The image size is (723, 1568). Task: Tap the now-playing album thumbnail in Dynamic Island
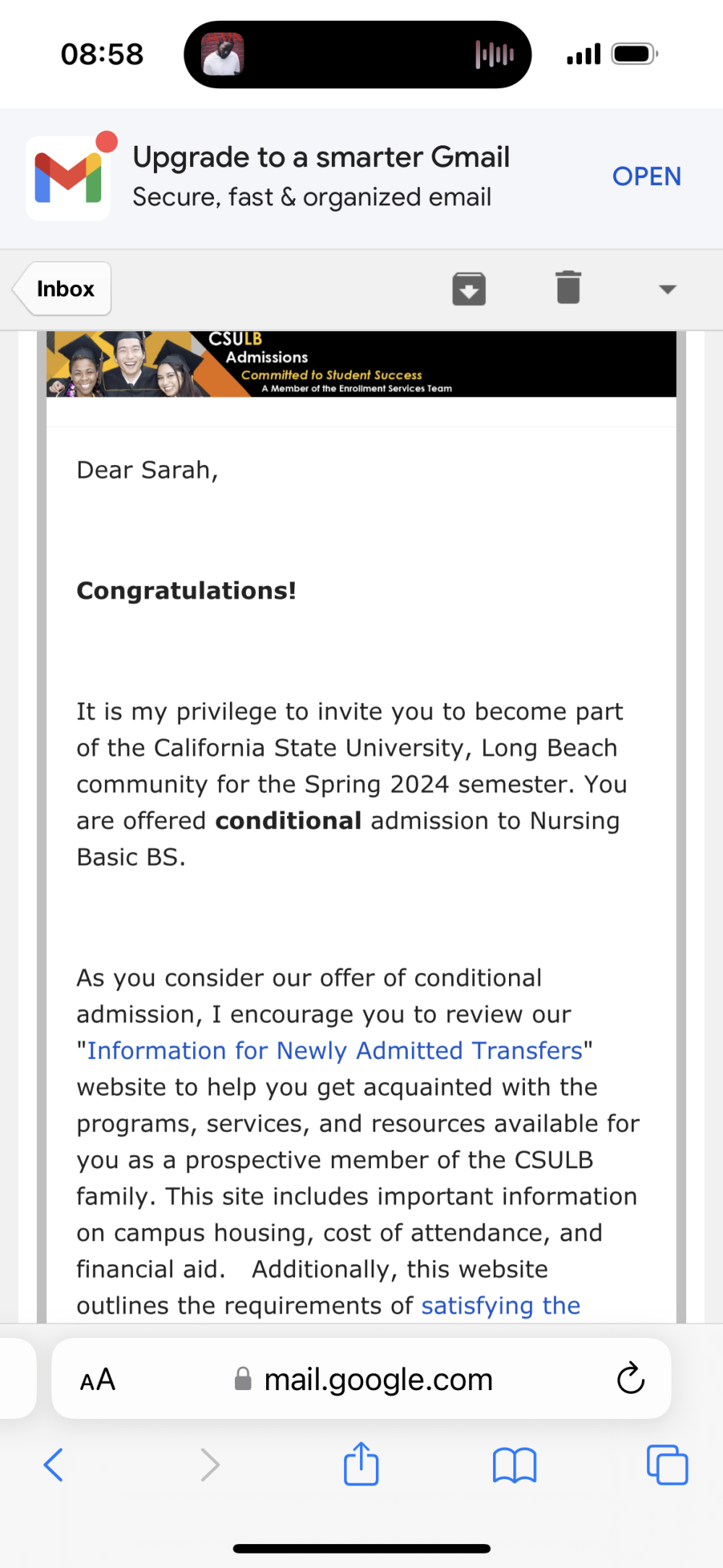point(222,54)
